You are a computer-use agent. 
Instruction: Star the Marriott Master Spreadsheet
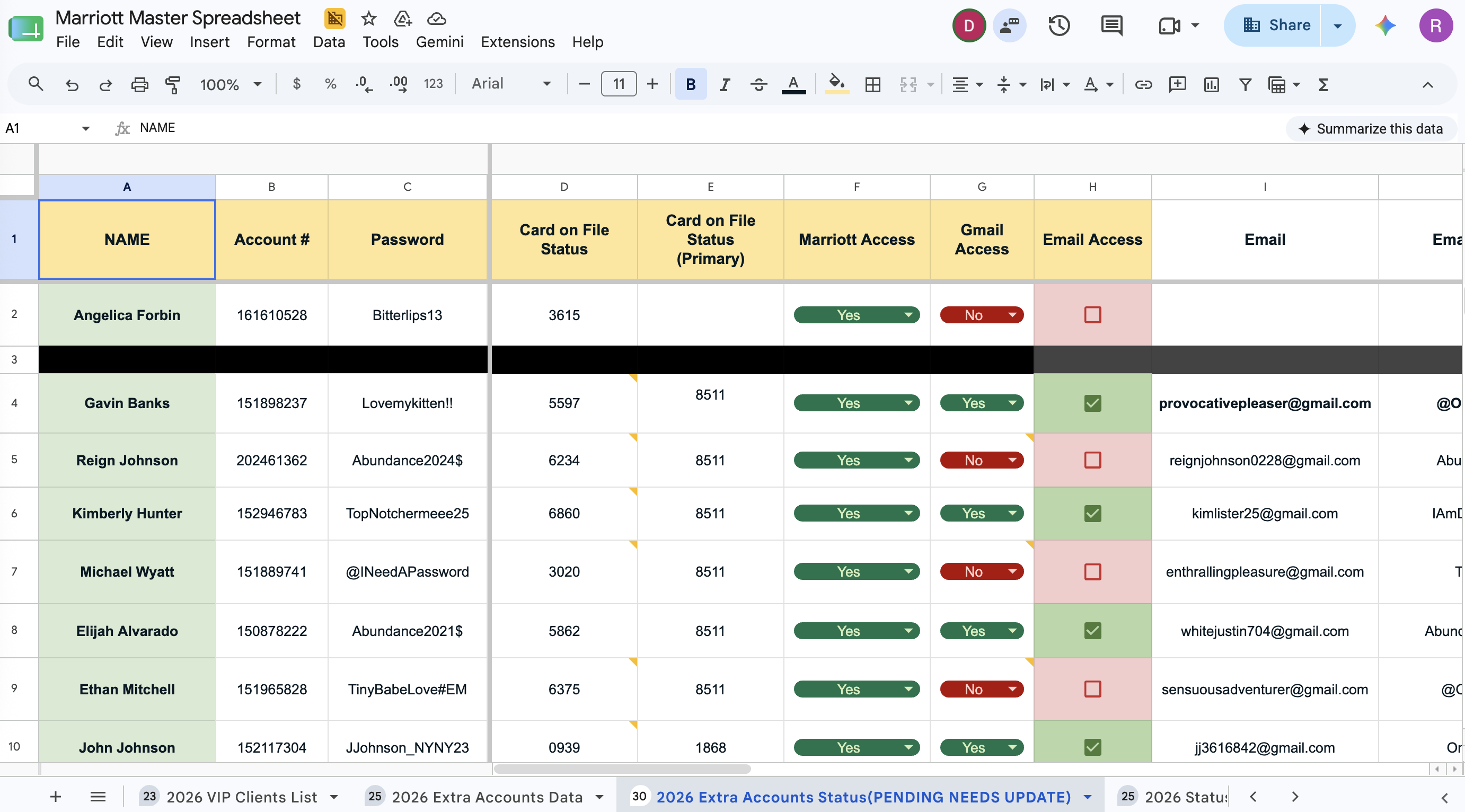[x=368, y=19]
